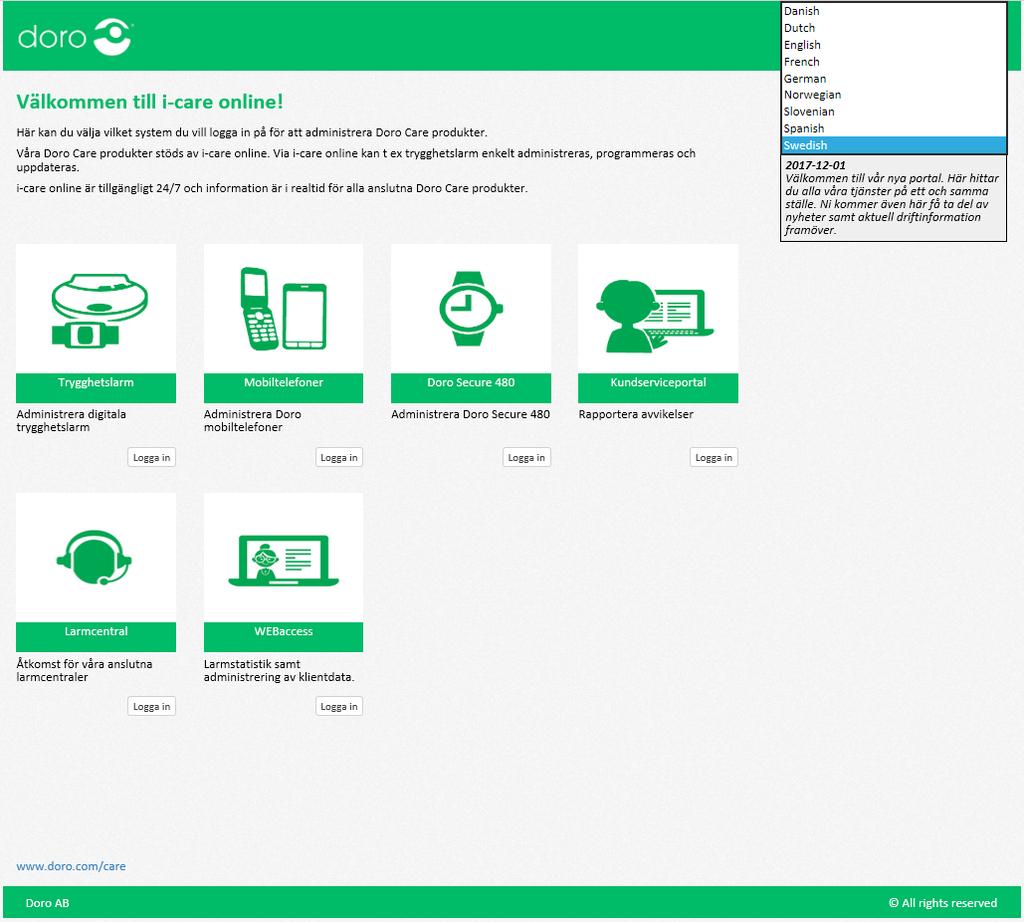Click the 2017-12-01 news date
The height and width of the screenshot is (922, 1024).
pyautogui.click(x=815, y=165)
